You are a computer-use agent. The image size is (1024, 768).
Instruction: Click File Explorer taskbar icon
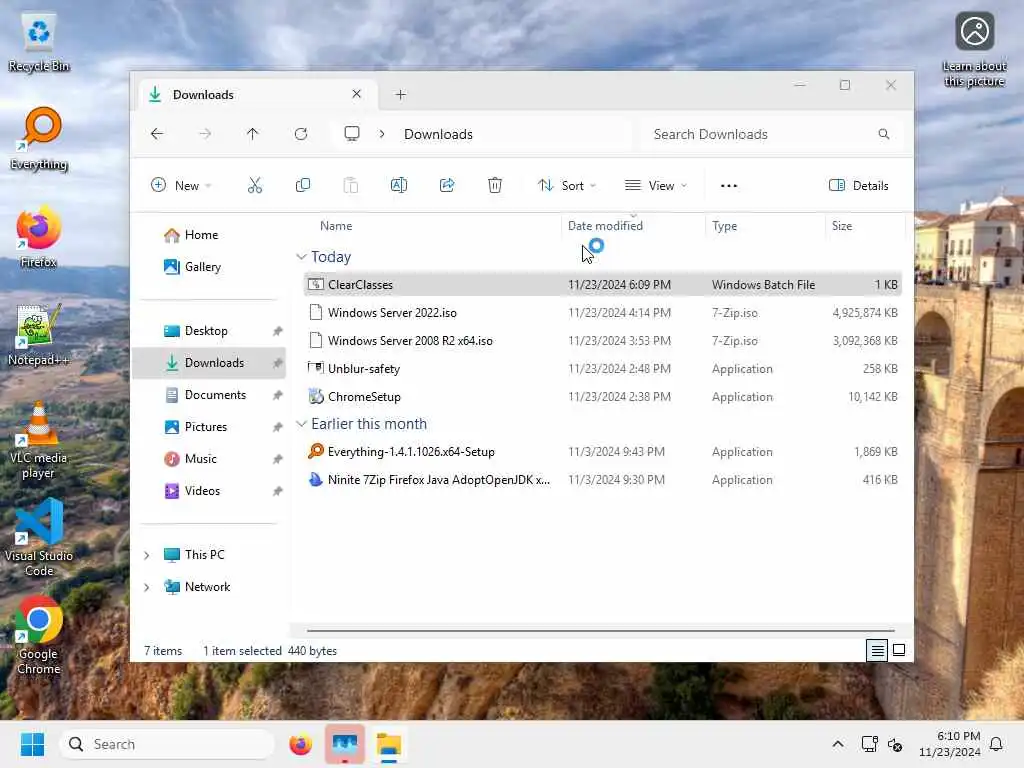(x=389, y=745)
